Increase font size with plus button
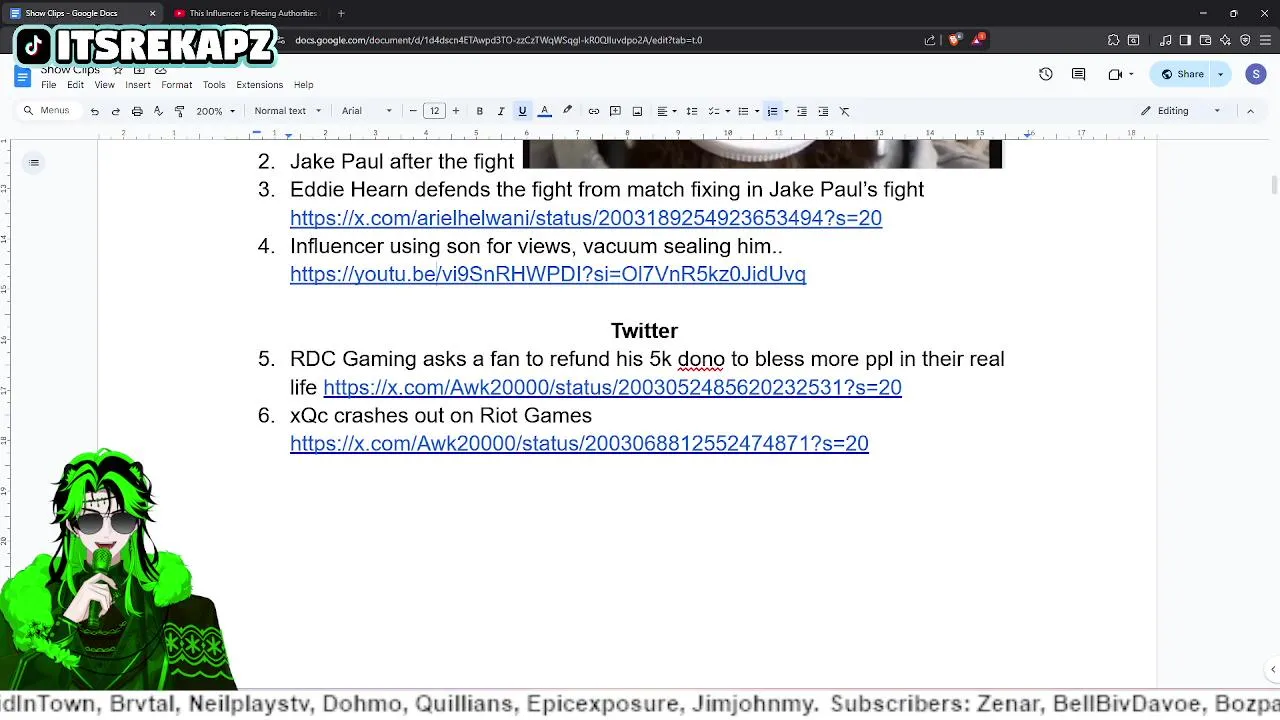The width and height of the screenshot is (1280, 720). 456,111
